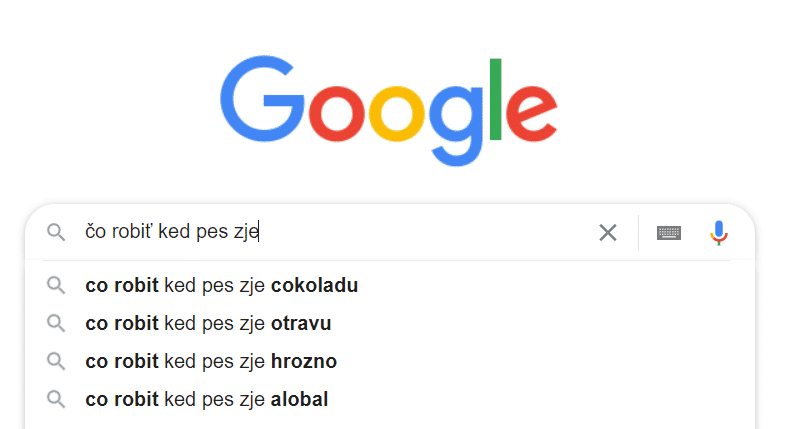Screen dimensions: 794x429
Task: Click the bold word 'hrozno' in suggestions
Action: pos(304,361)
